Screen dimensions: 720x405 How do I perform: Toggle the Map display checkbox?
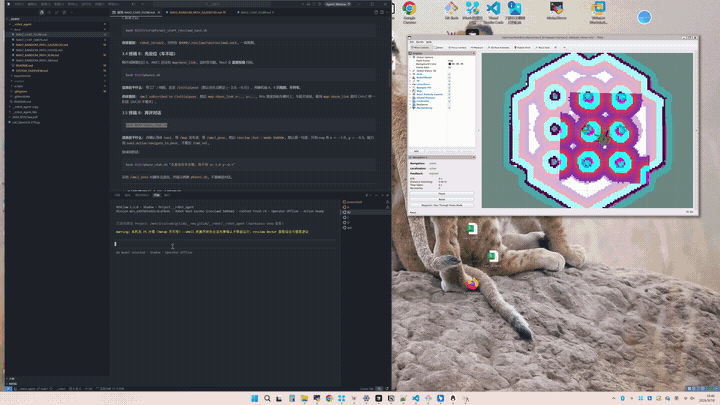[x=450, y=91]
